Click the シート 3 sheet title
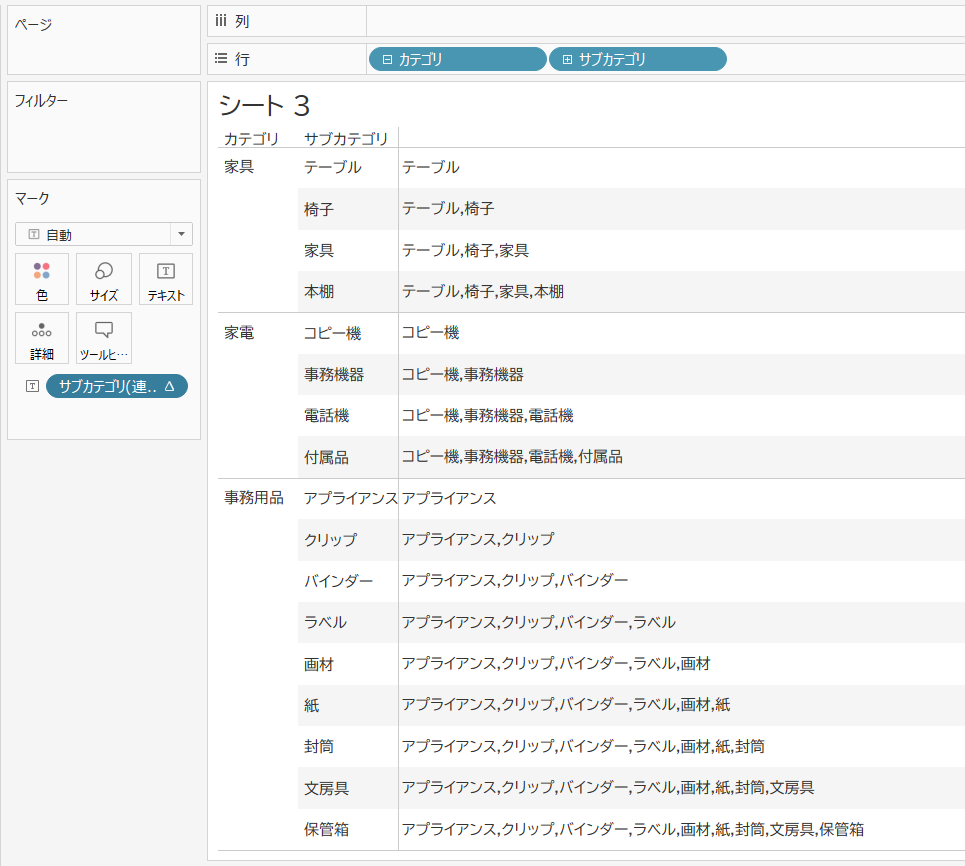Image resolution: width=965 pixels, height=866 pixels. 265,106
